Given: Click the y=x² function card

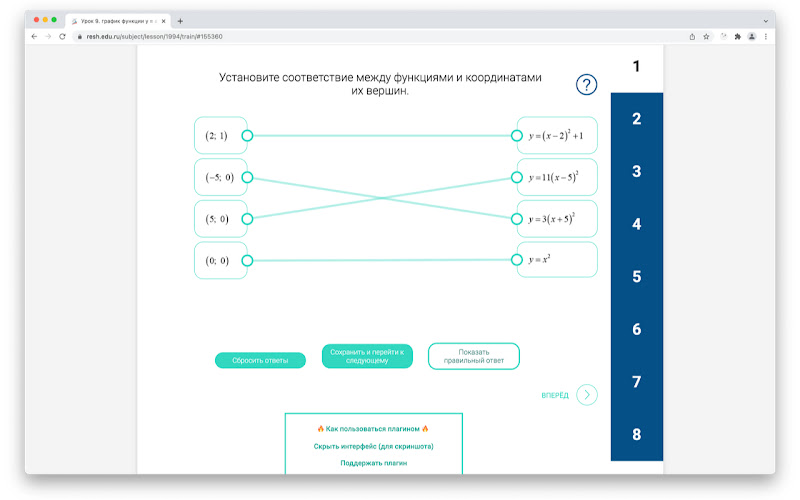Looking at the screenshot, I should [x=557, y=260].
